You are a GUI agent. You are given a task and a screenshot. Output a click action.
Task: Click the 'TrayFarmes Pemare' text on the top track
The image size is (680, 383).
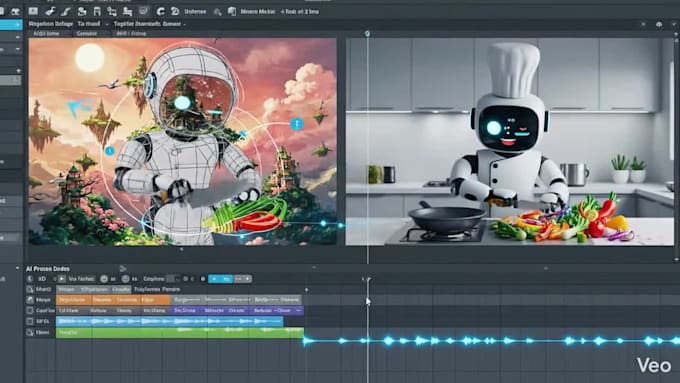(157, 289)
